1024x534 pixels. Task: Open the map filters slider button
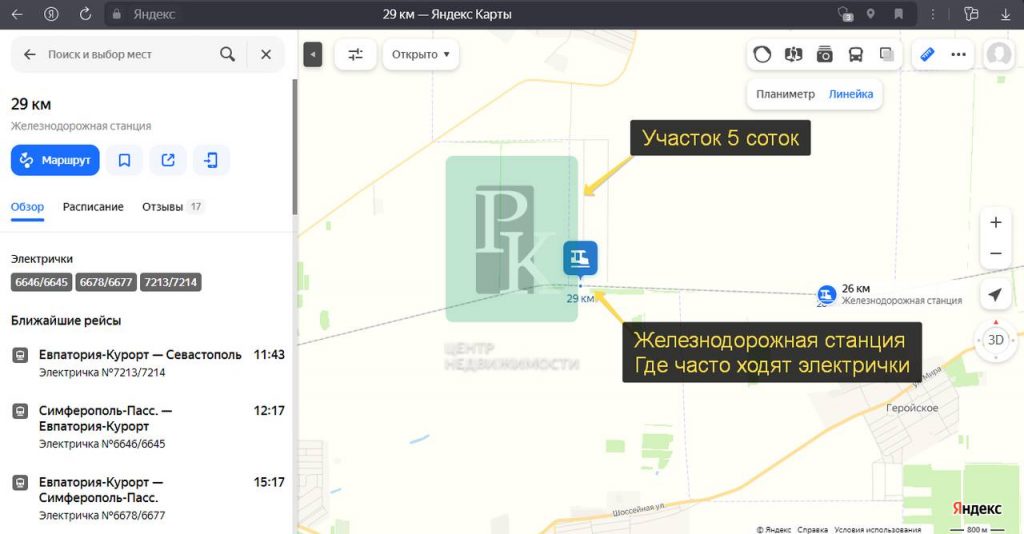(355, 54)
